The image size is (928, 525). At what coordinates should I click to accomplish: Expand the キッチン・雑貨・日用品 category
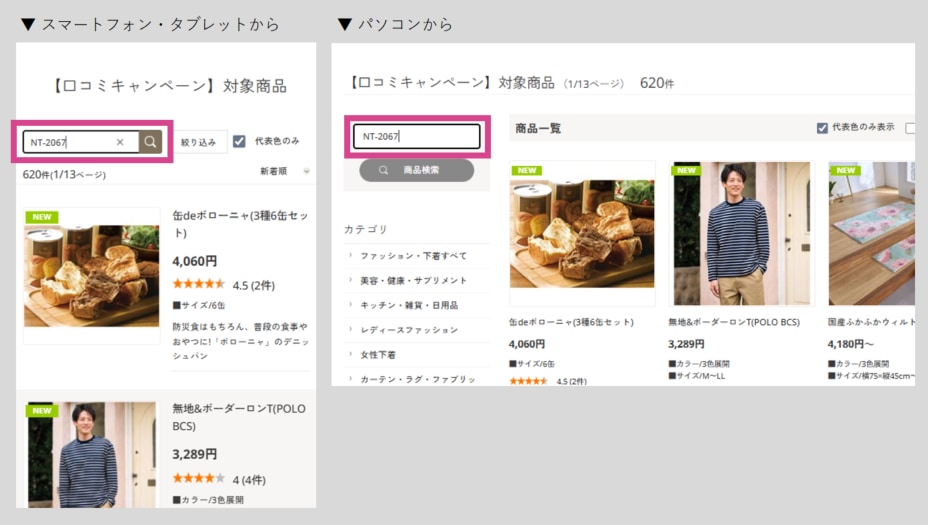click(x=408, y=305)
